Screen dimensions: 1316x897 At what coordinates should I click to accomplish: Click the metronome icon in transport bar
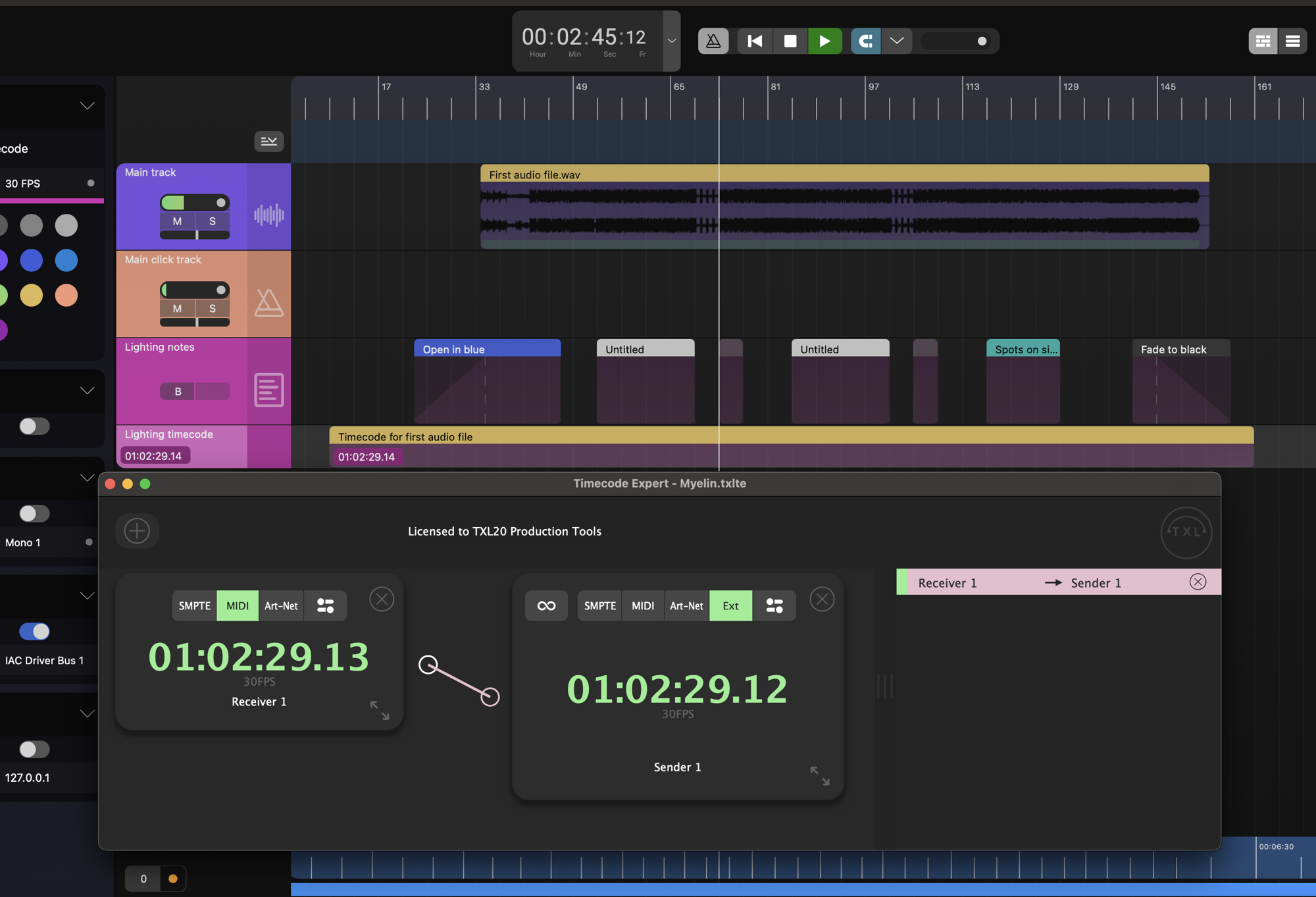coord(713,41)
